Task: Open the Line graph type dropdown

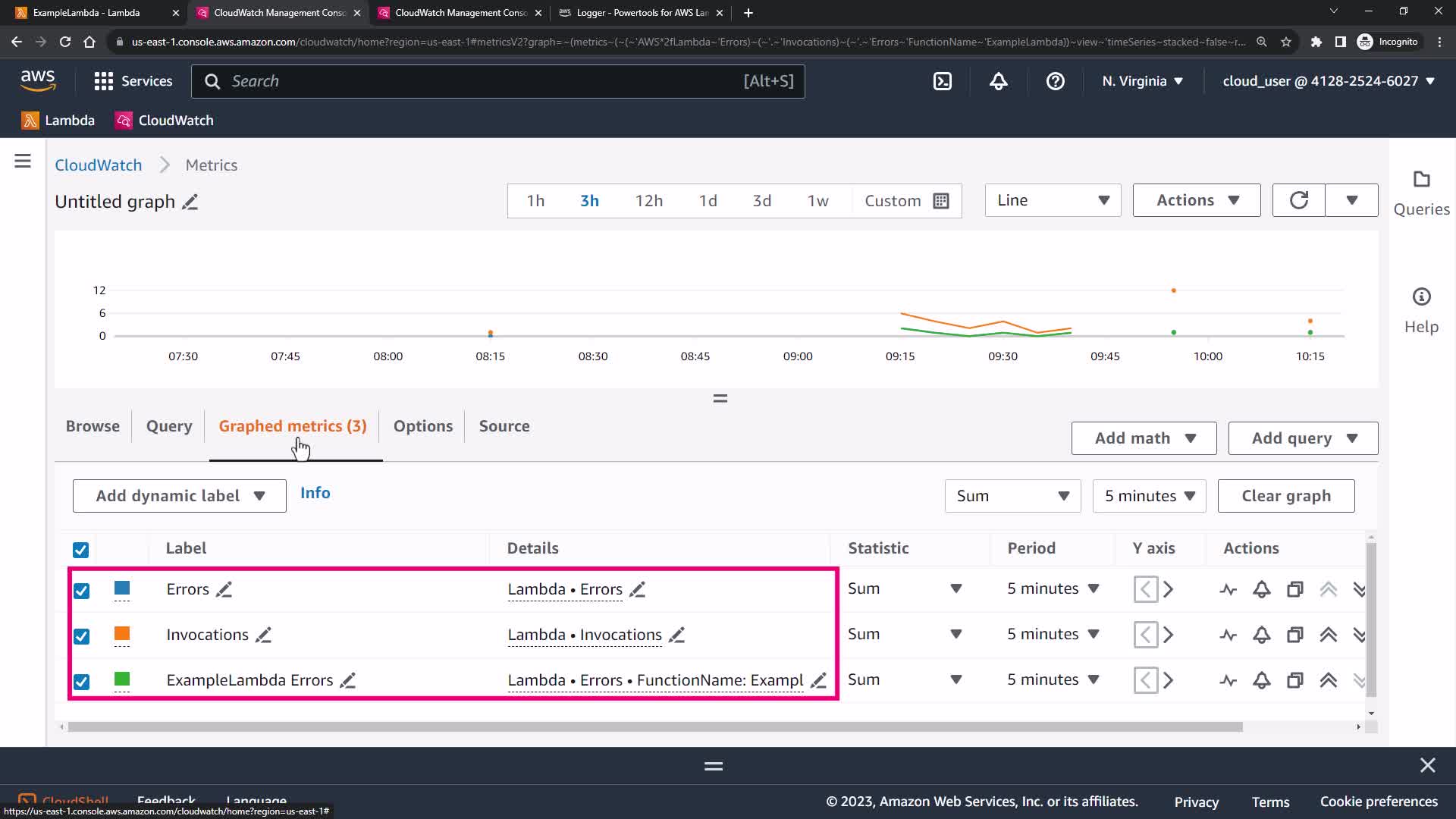Action: tap(1052, 200)
